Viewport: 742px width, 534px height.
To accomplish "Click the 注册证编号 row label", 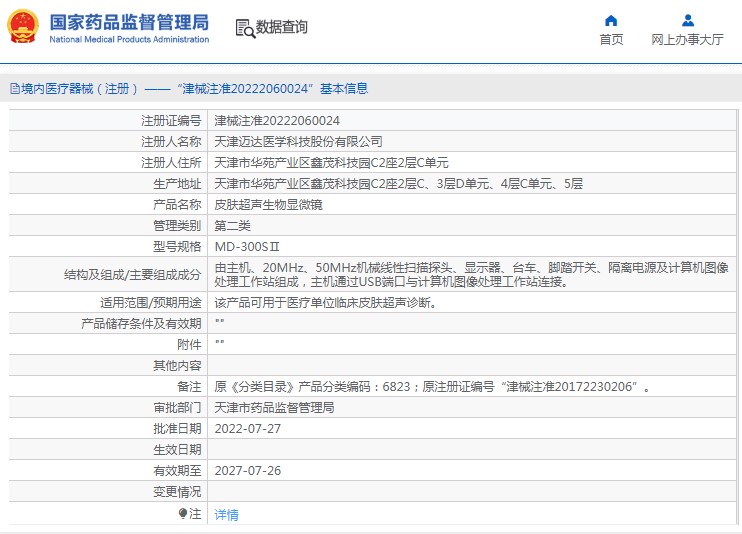I will pyautogui.click(x=171, y=121).
